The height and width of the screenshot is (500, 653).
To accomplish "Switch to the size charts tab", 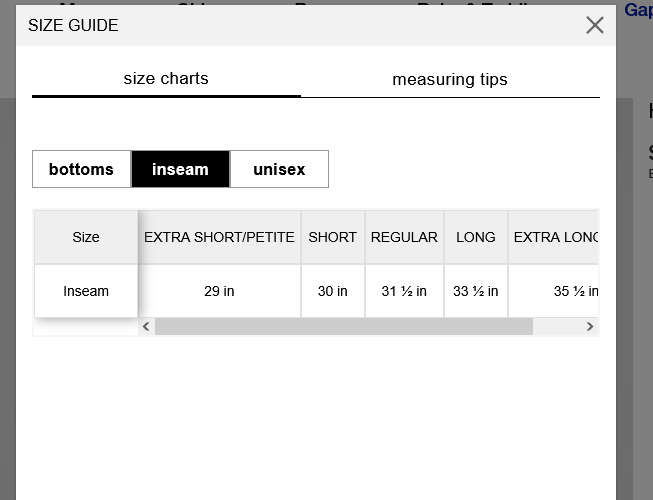I will (x=166, y=79).
